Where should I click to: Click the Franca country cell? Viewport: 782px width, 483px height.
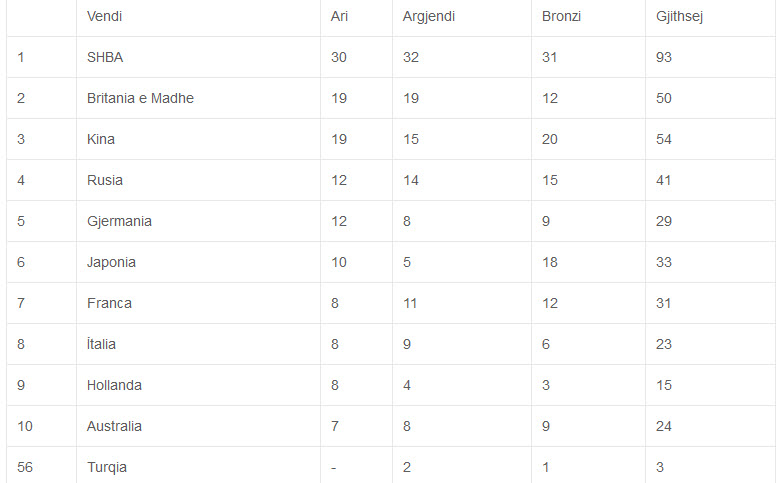click(x=109, y=303)
